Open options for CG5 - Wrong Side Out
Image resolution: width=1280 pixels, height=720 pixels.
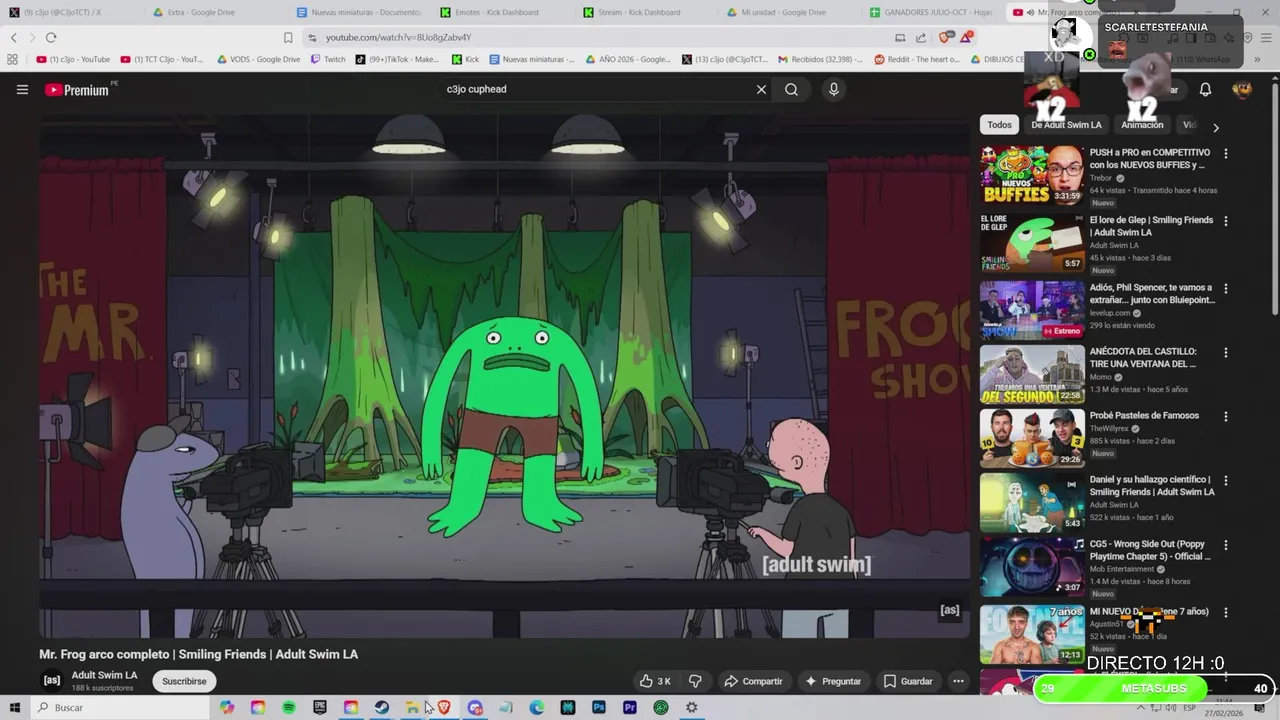pyautogui.click(x=1226, y=546)
